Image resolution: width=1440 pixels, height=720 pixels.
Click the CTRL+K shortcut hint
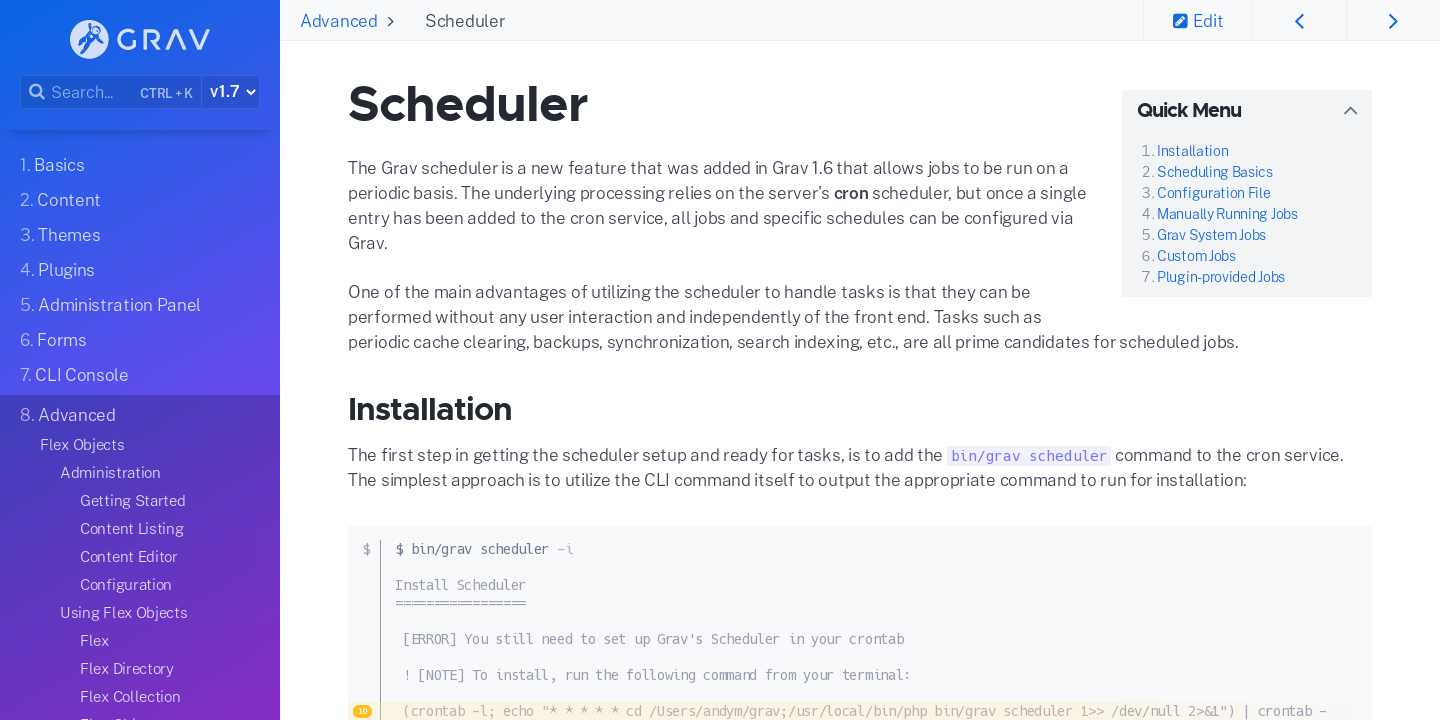[x=166, y=93]
